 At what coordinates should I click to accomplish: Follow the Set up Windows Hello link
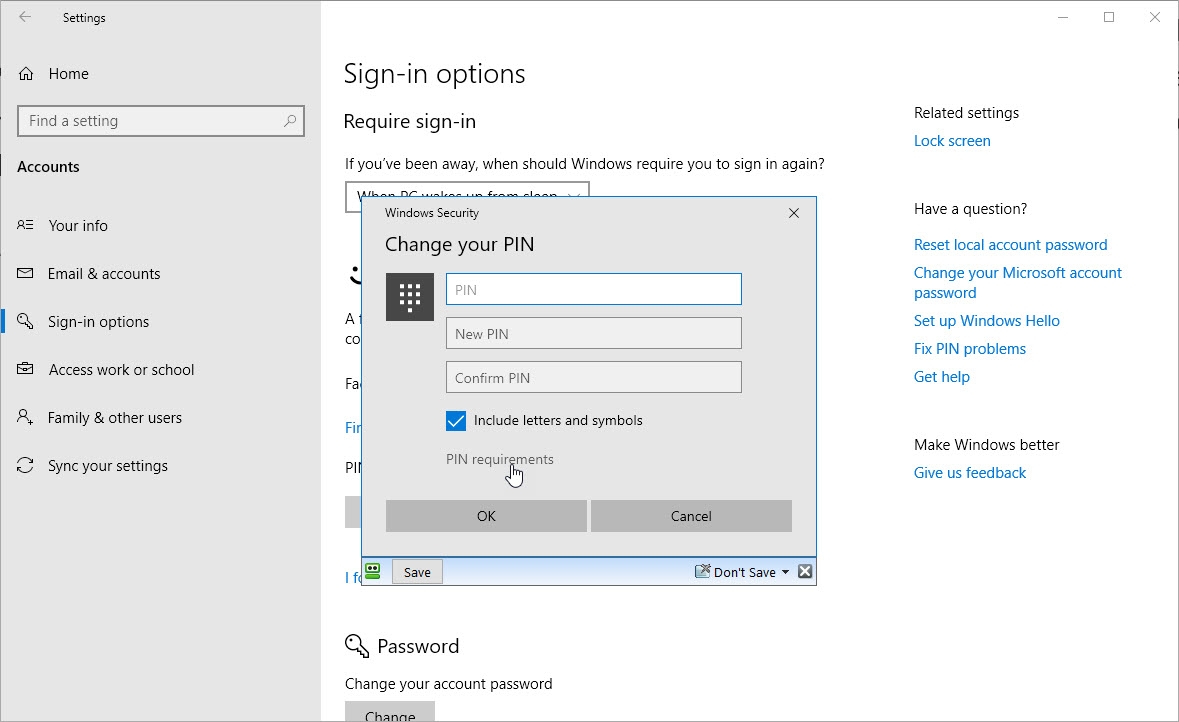click(986, 320)
